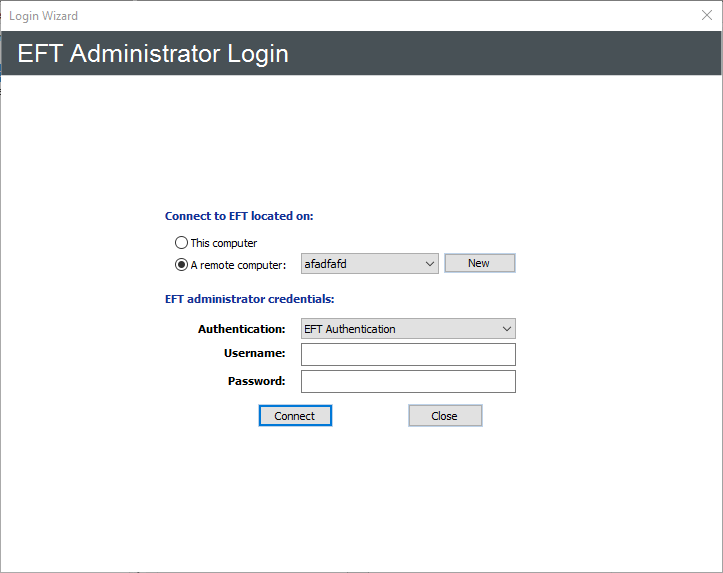Select the "This computer" radio button circle

(181, 243)
